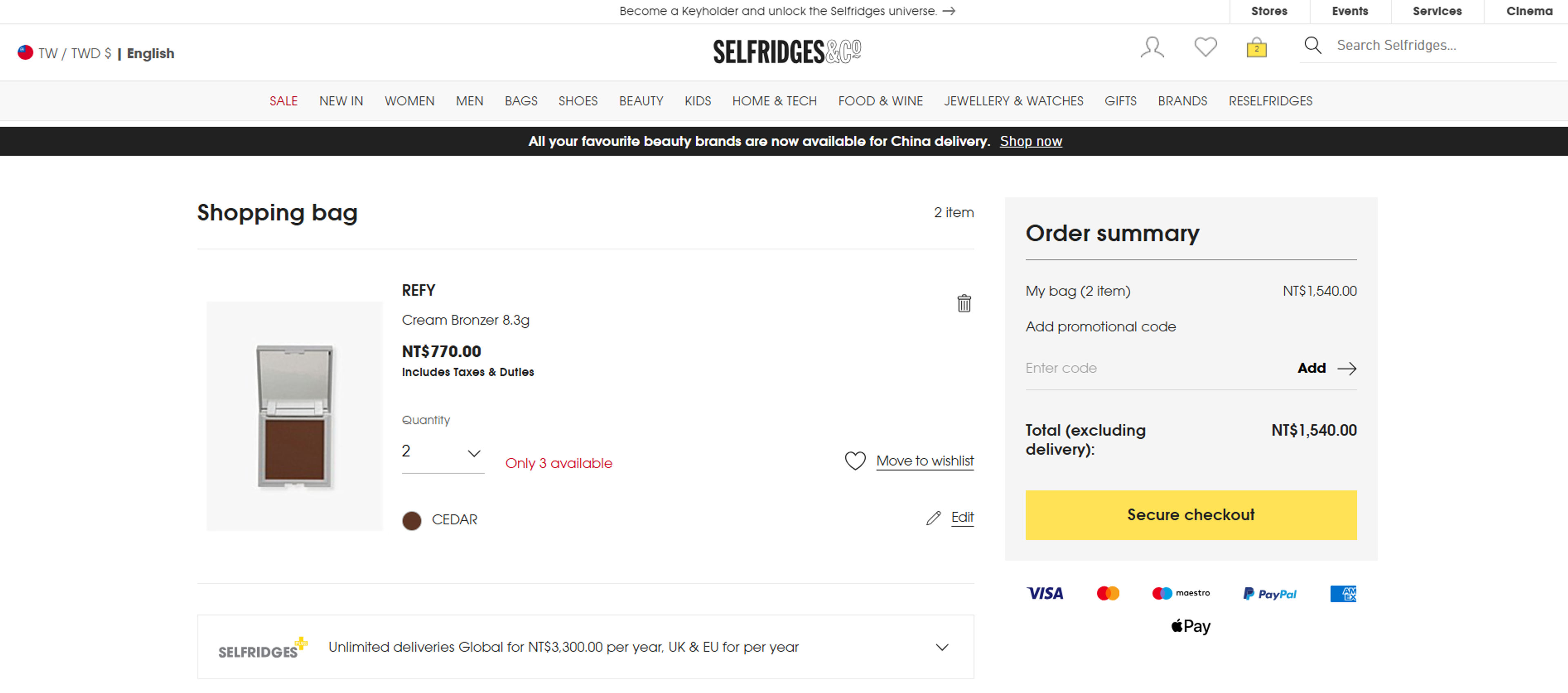The height and width of the screenshot is (693, 1568).
Task: Click the Visa payment icon
Action: [1045, 593]
